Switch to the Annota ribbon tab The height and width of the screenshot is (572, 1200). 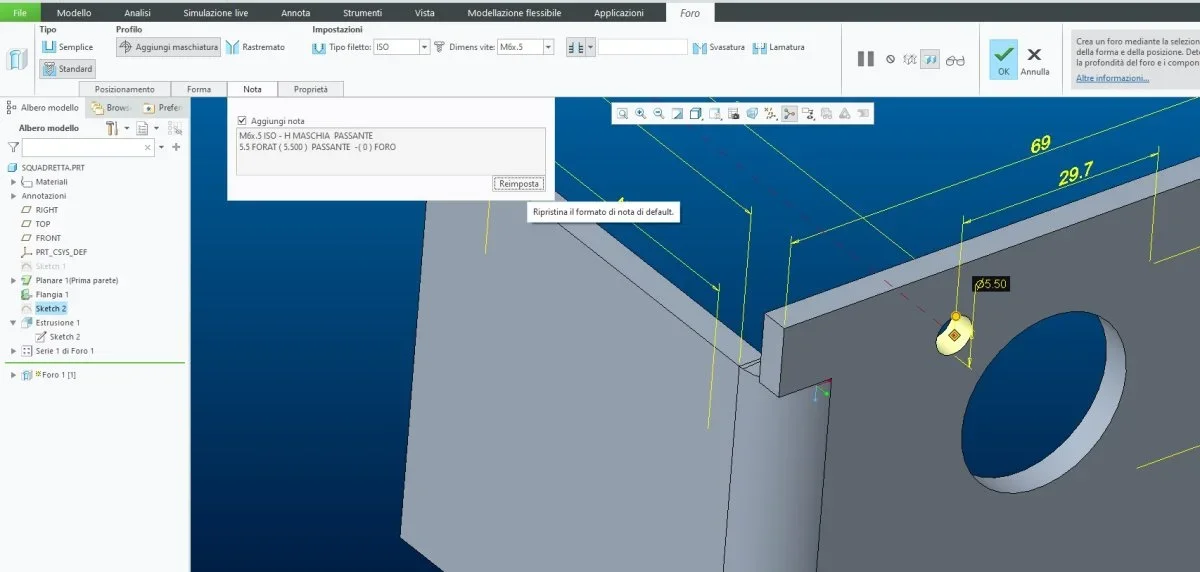[296, 13]
